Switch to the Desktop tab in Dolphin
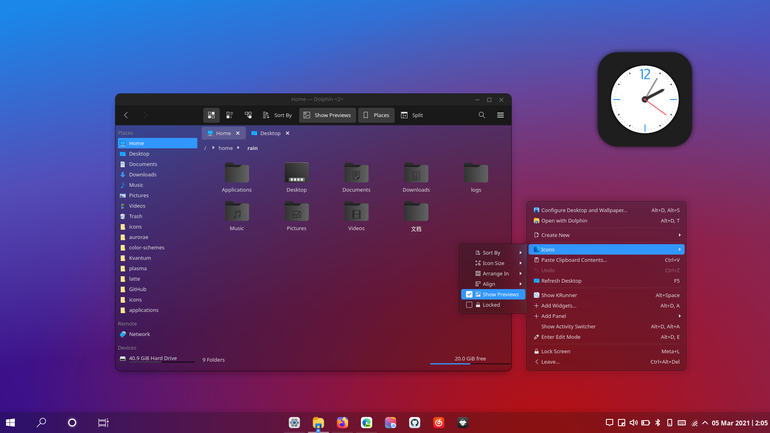 271,133
